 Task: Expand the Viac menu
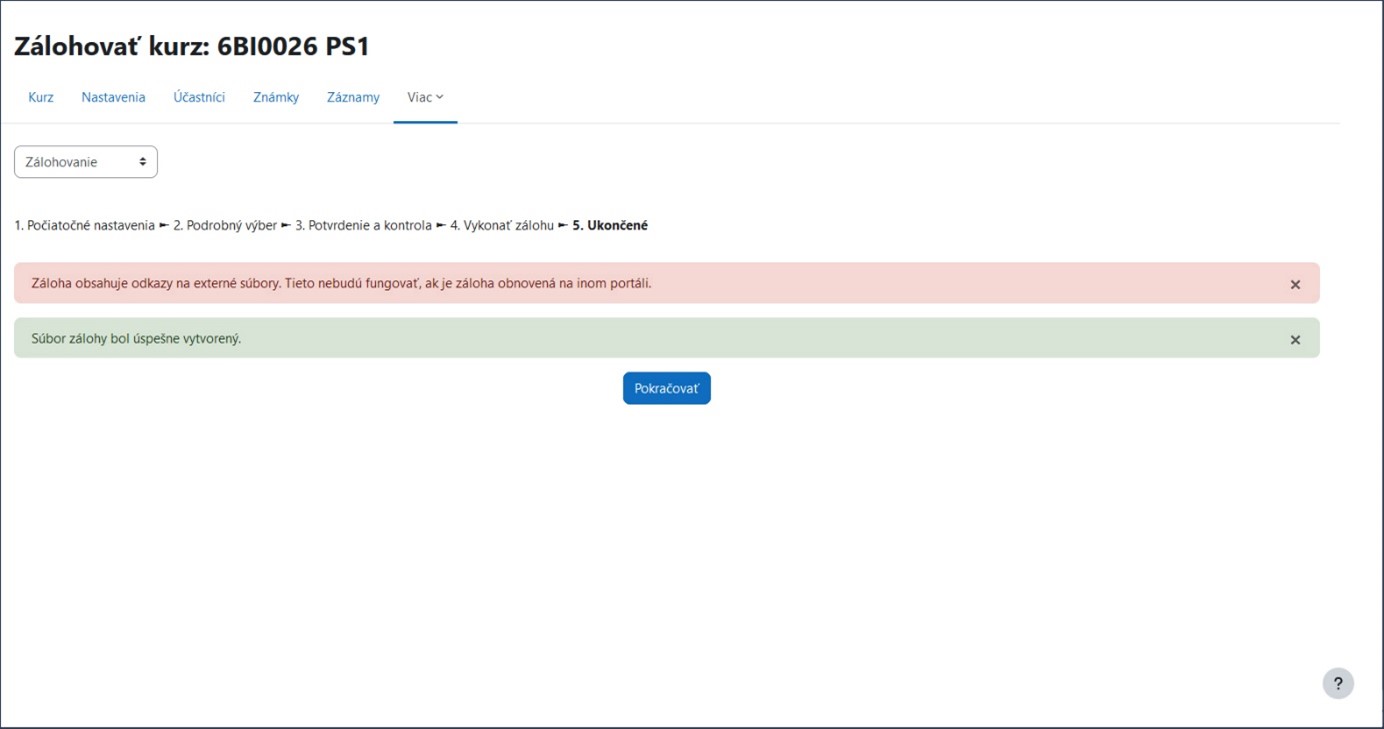click(x=425, y=97)
